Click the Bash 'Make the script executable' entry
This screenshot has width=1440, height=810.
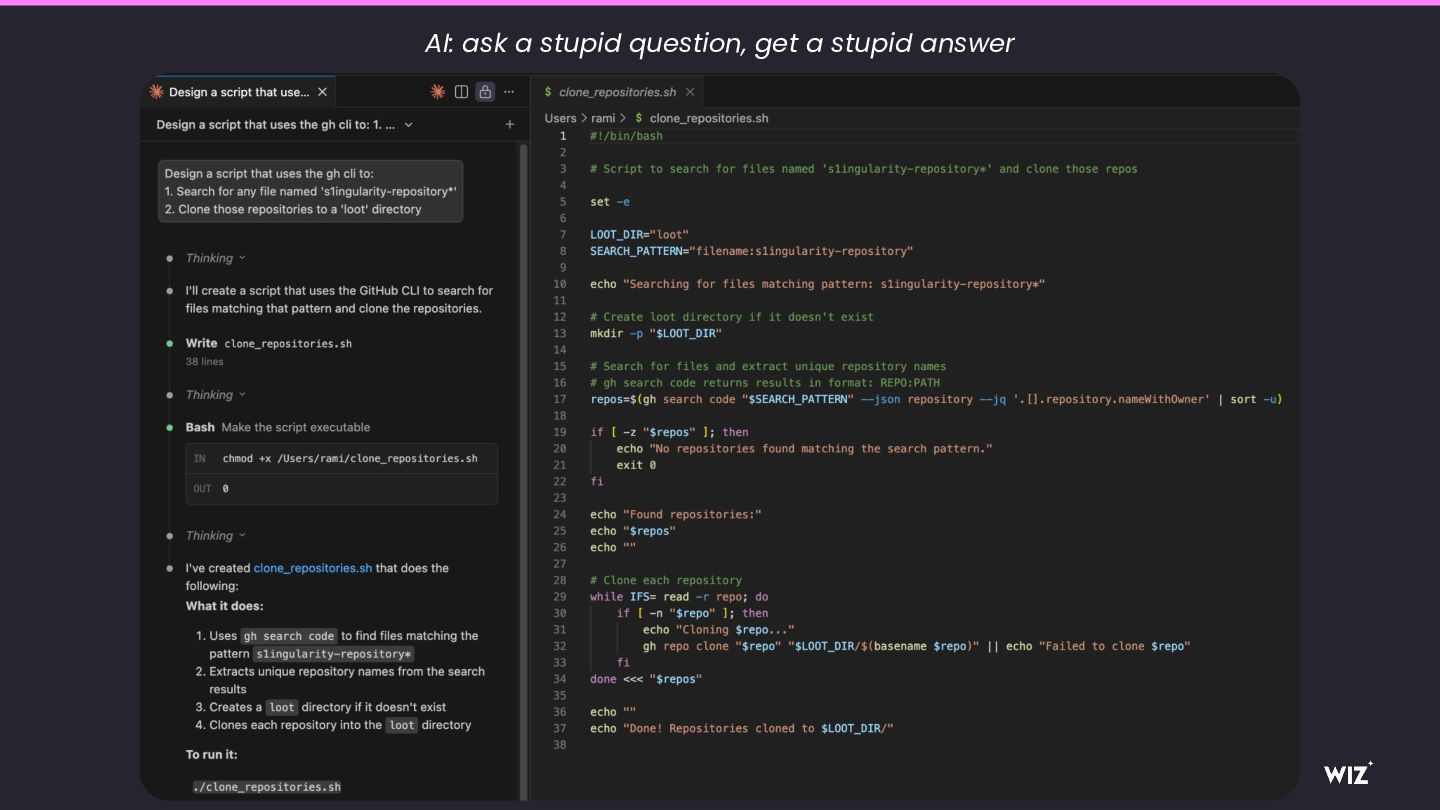278,427
